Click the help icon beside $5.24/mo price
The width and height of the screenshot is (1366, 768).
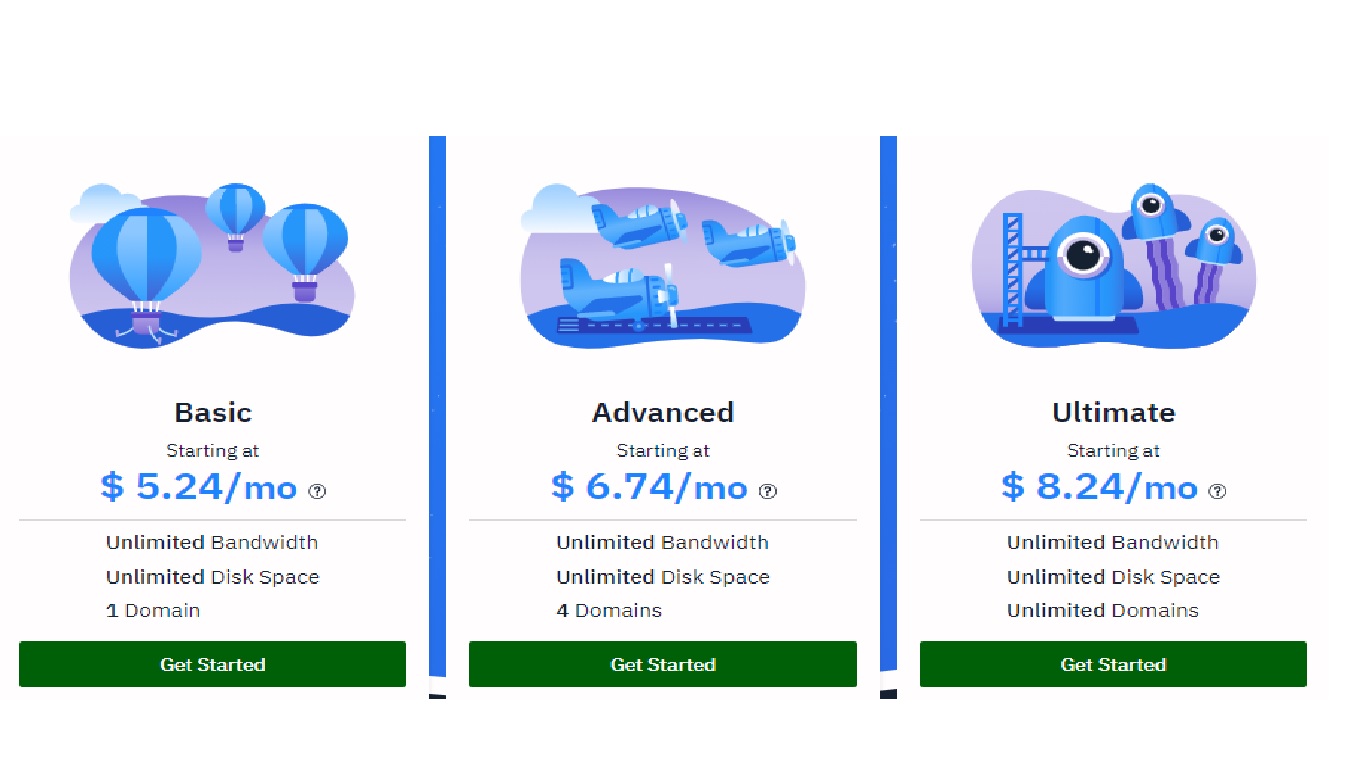[x=317, y=491]
